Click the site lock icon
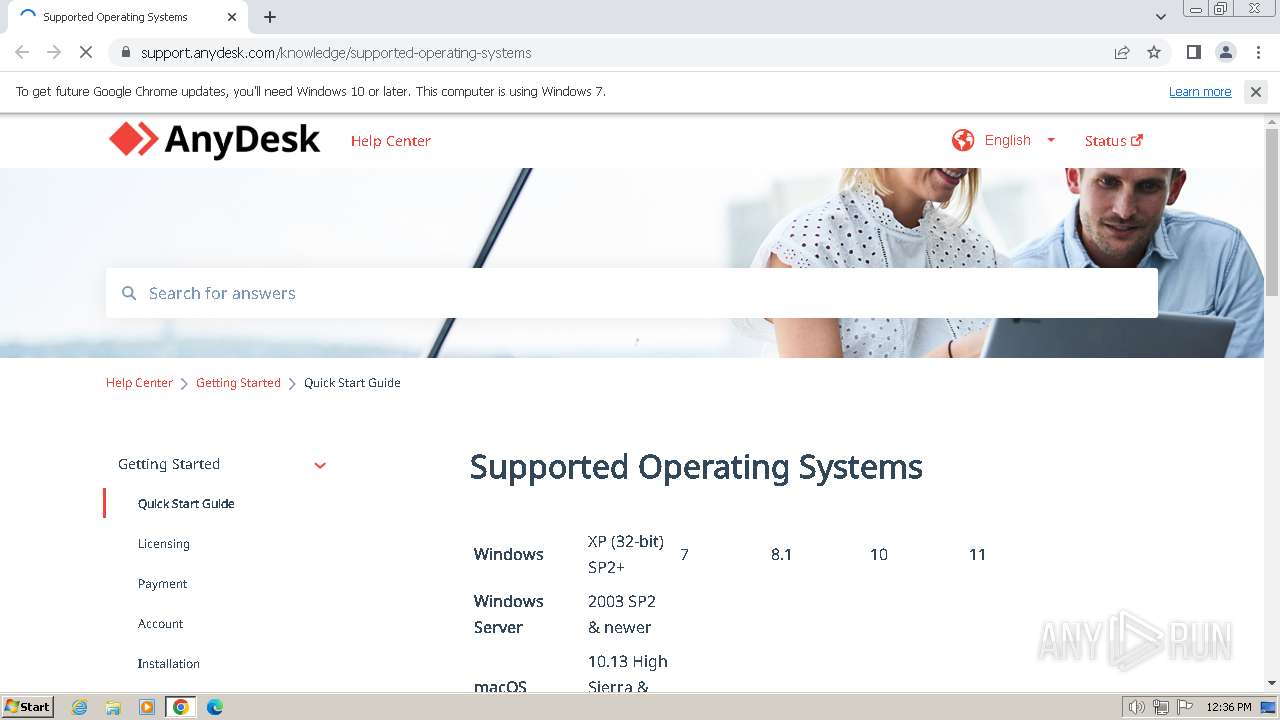This screenshot has width=1280, height=720. (x=125, y=53)
